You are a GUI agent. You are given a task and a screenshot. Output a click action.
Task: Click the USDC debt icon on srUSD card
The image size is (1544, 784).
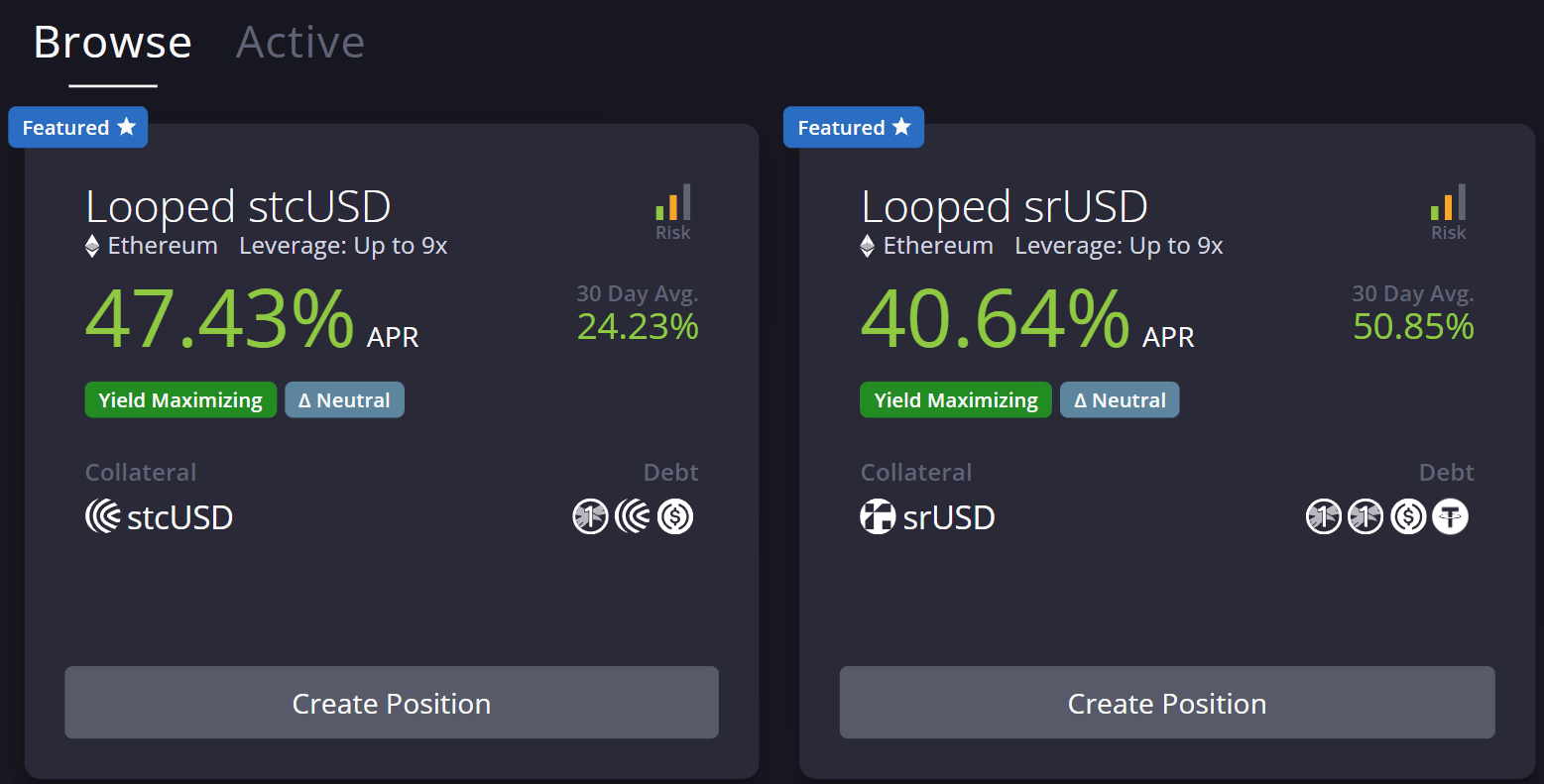(x=1408, y=516)
